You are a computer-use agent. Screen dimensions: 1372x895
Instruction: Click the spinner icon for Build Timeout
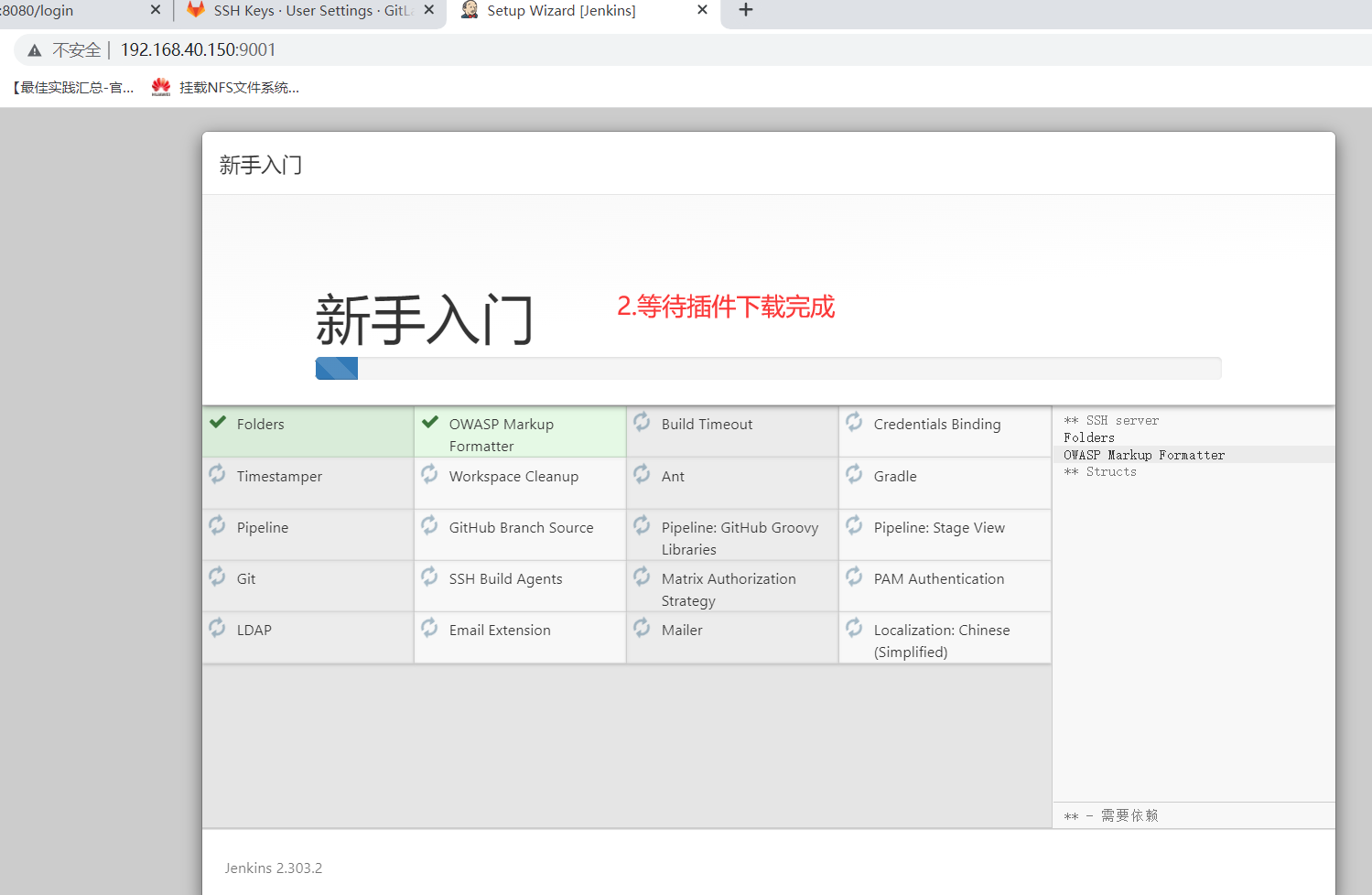(642, 422)
